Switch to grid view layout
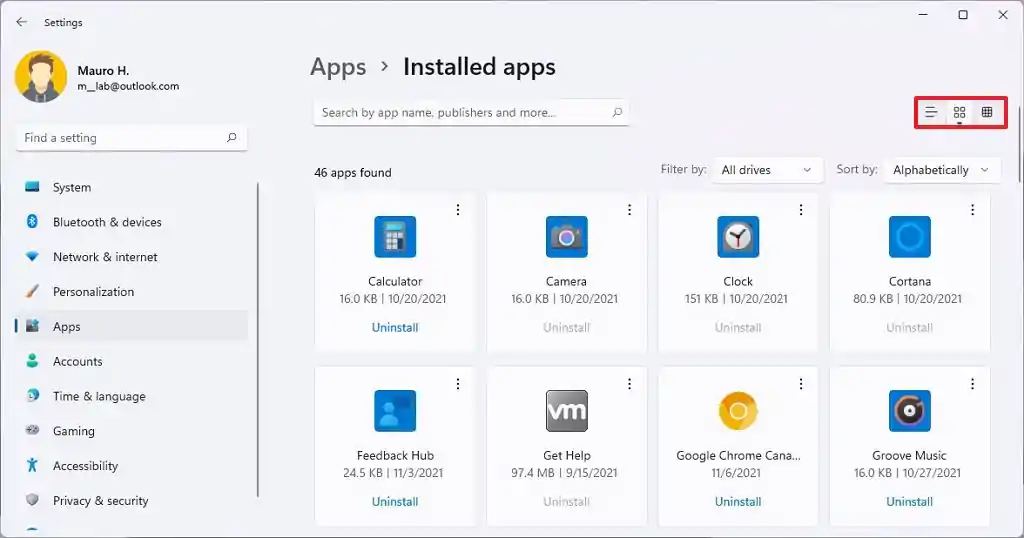The image size is (1024, 538). (x=959, y=113)
